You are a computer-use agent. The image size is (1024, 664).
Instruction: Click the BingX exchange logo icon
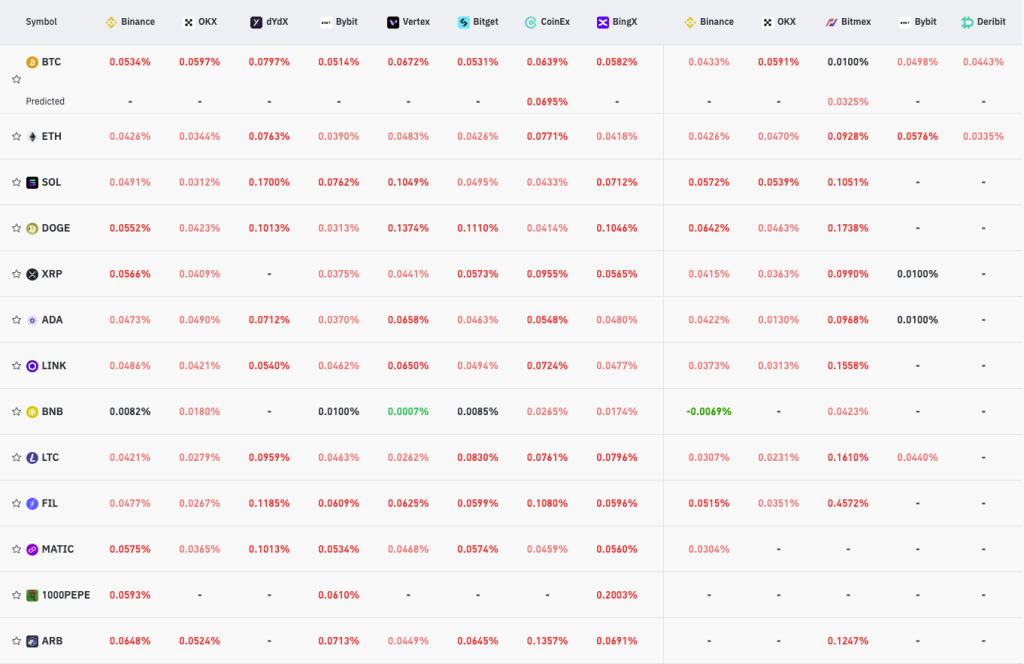603,22
